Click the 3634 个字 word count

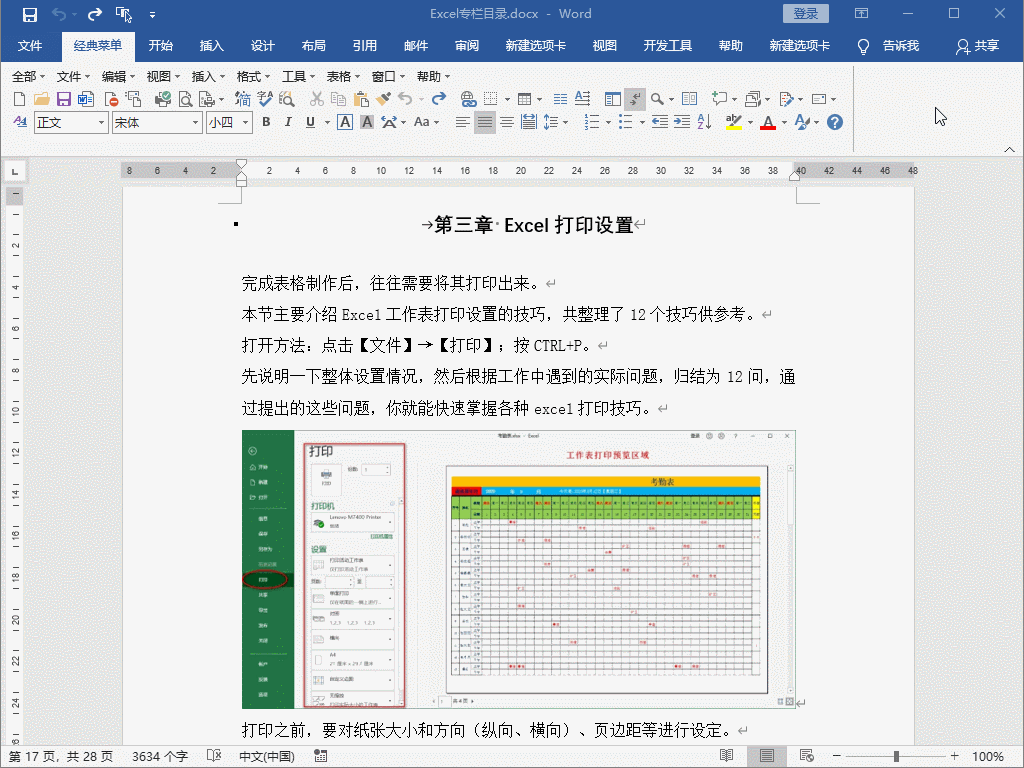coord(160,756)
